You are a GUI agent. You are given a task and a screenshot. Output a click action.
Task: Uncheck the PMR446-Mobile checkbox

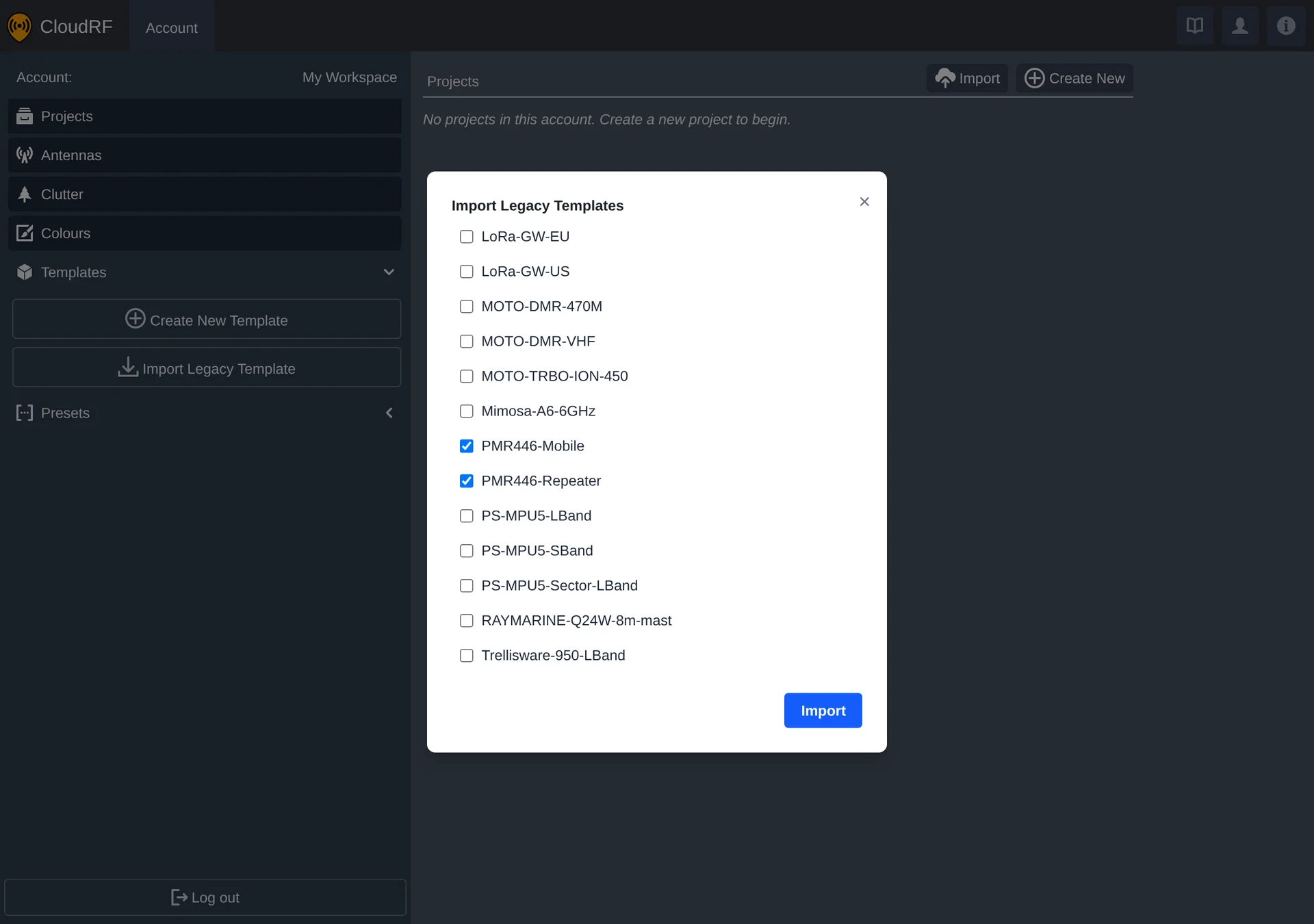point(466,446)
